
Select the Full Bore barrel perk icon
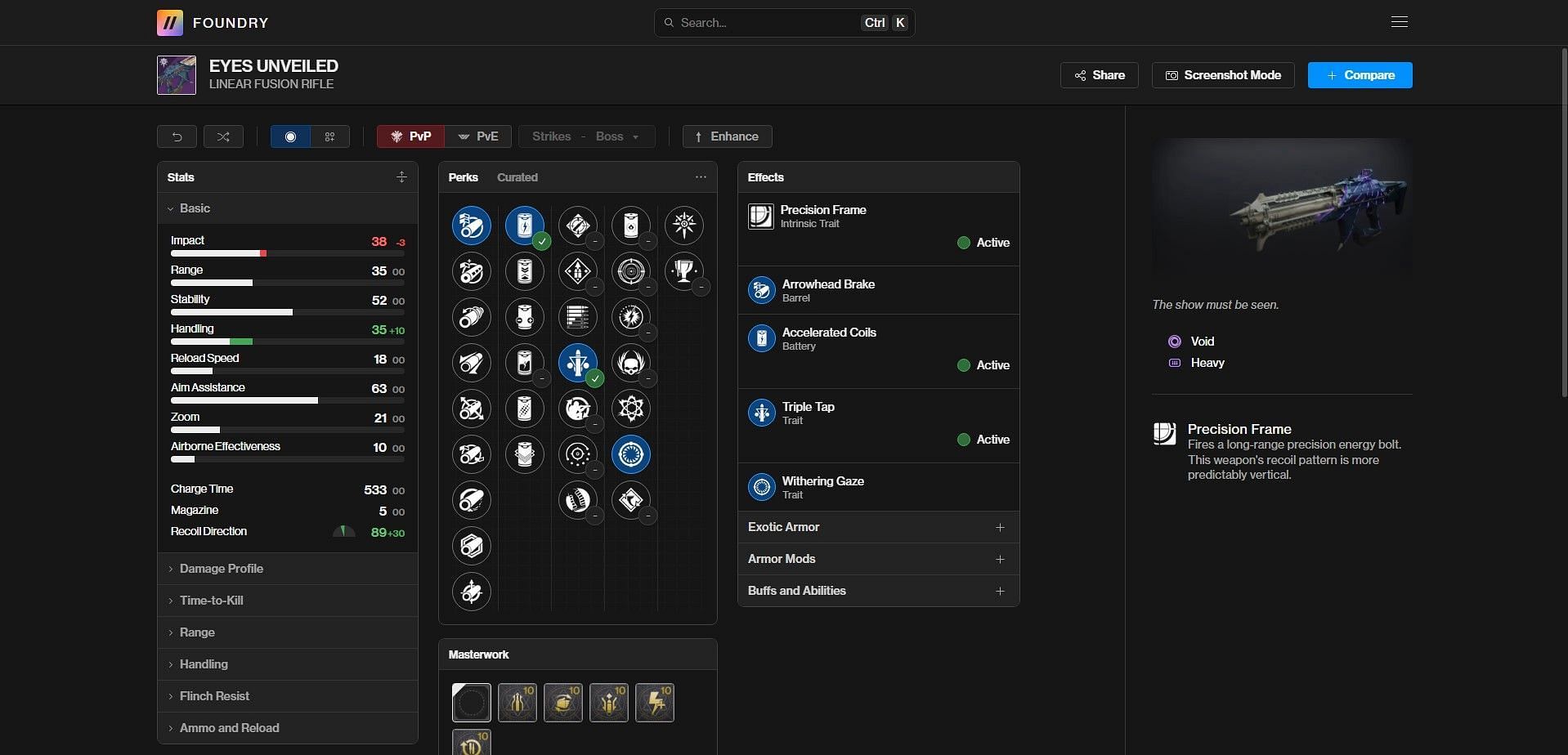(x=472, y=454)
